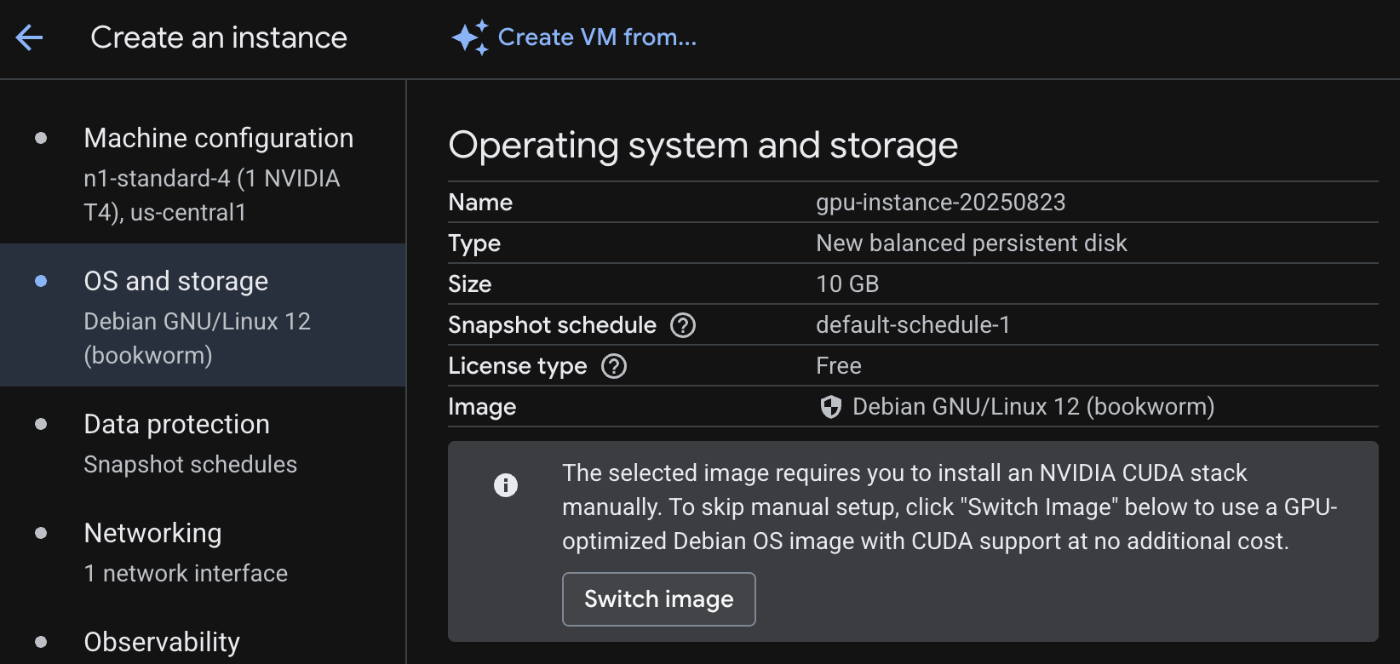Click the Snapshot schedule label
Screen dimensions: 1400x664
pyautogui.click(x=552, y=325)
